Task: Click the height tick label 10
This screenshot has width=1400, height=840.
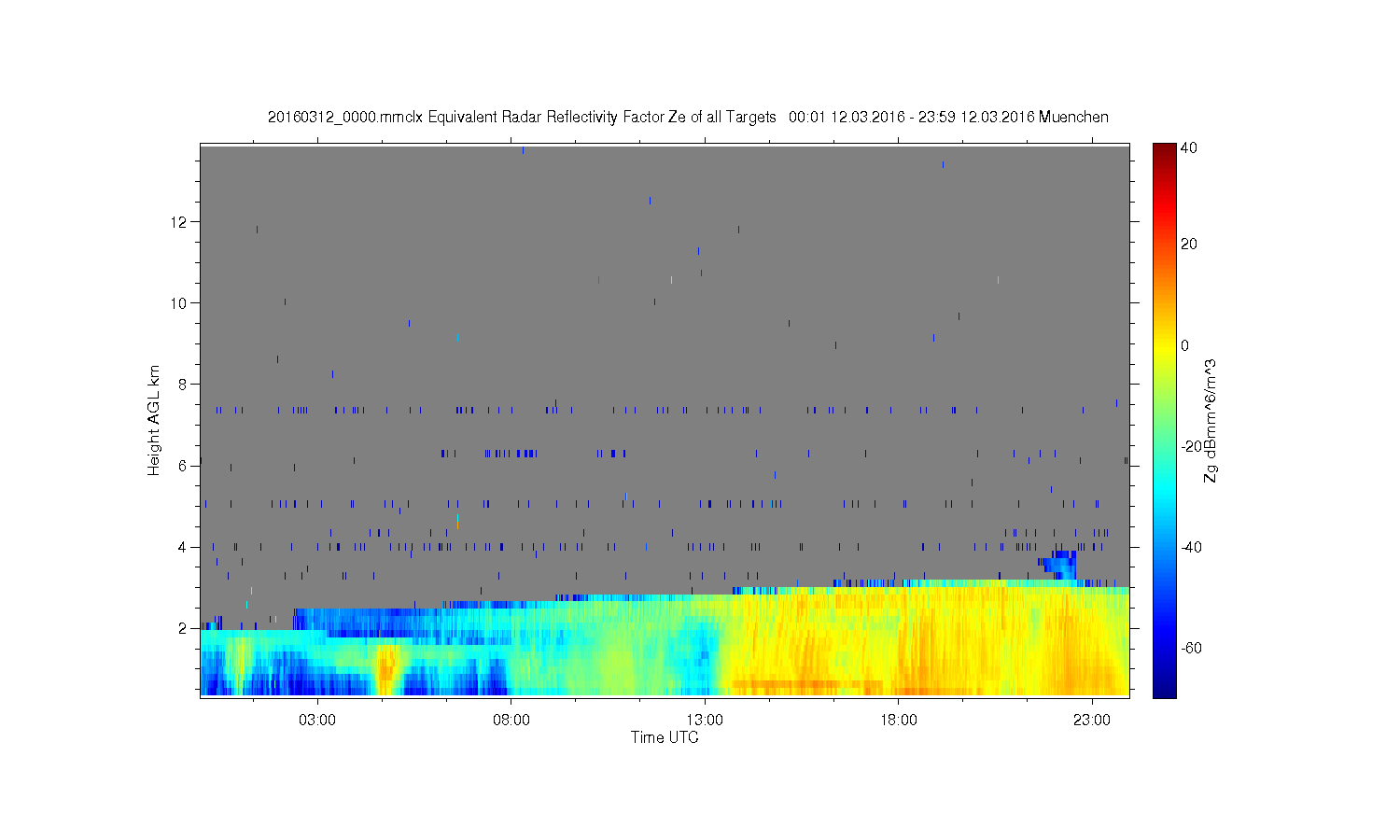Action: click(179, 303)
